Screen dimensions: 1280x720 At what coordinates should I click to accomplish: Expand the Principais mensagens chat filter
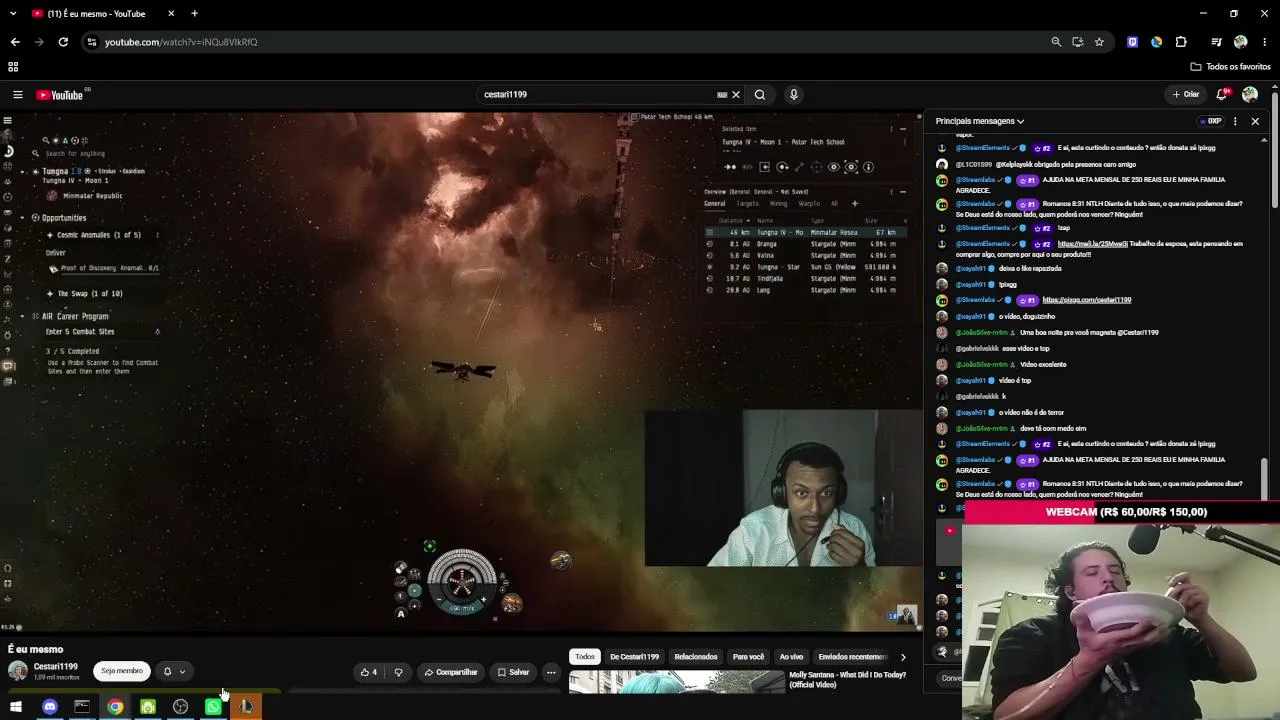point(980,121)
